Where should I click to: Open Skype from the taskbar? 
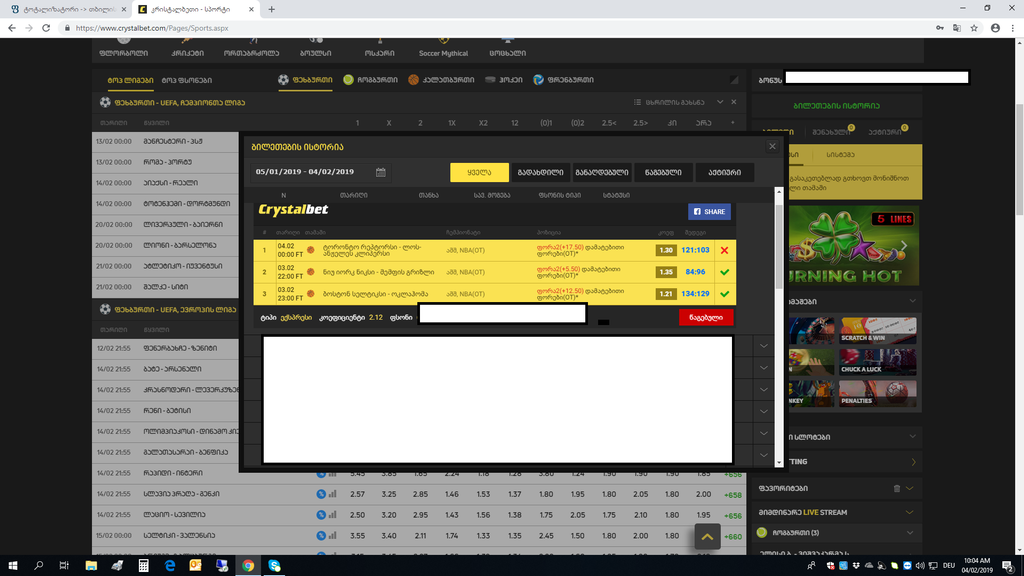pos(274,566)
